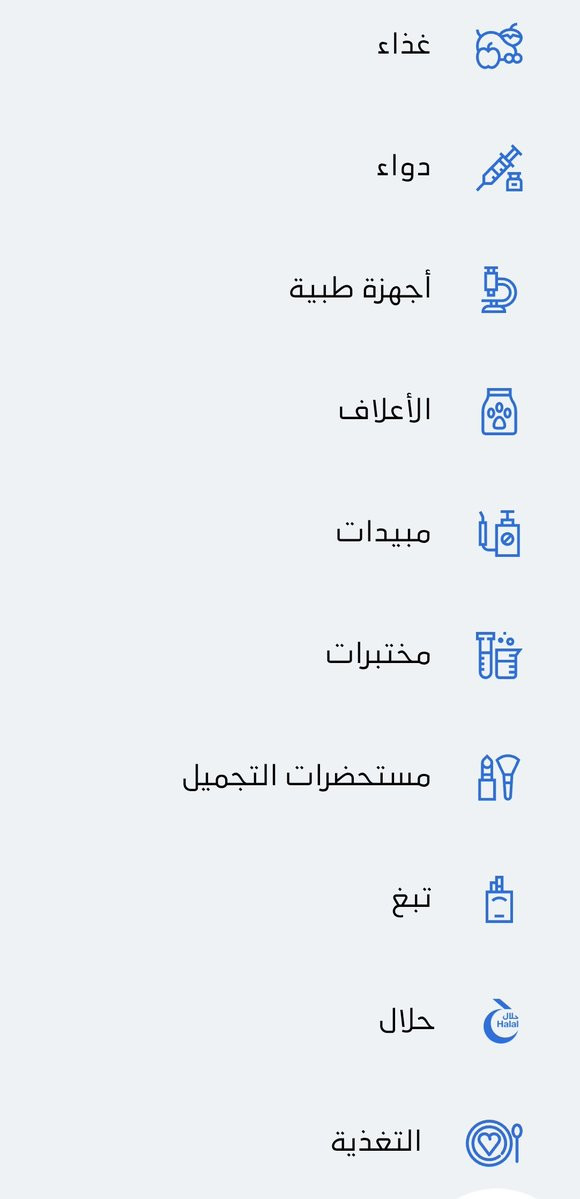The height and width of the screenshot is (1199, 580).
Task: Open the Halal crescent icon
Action: pos(500,1021)
